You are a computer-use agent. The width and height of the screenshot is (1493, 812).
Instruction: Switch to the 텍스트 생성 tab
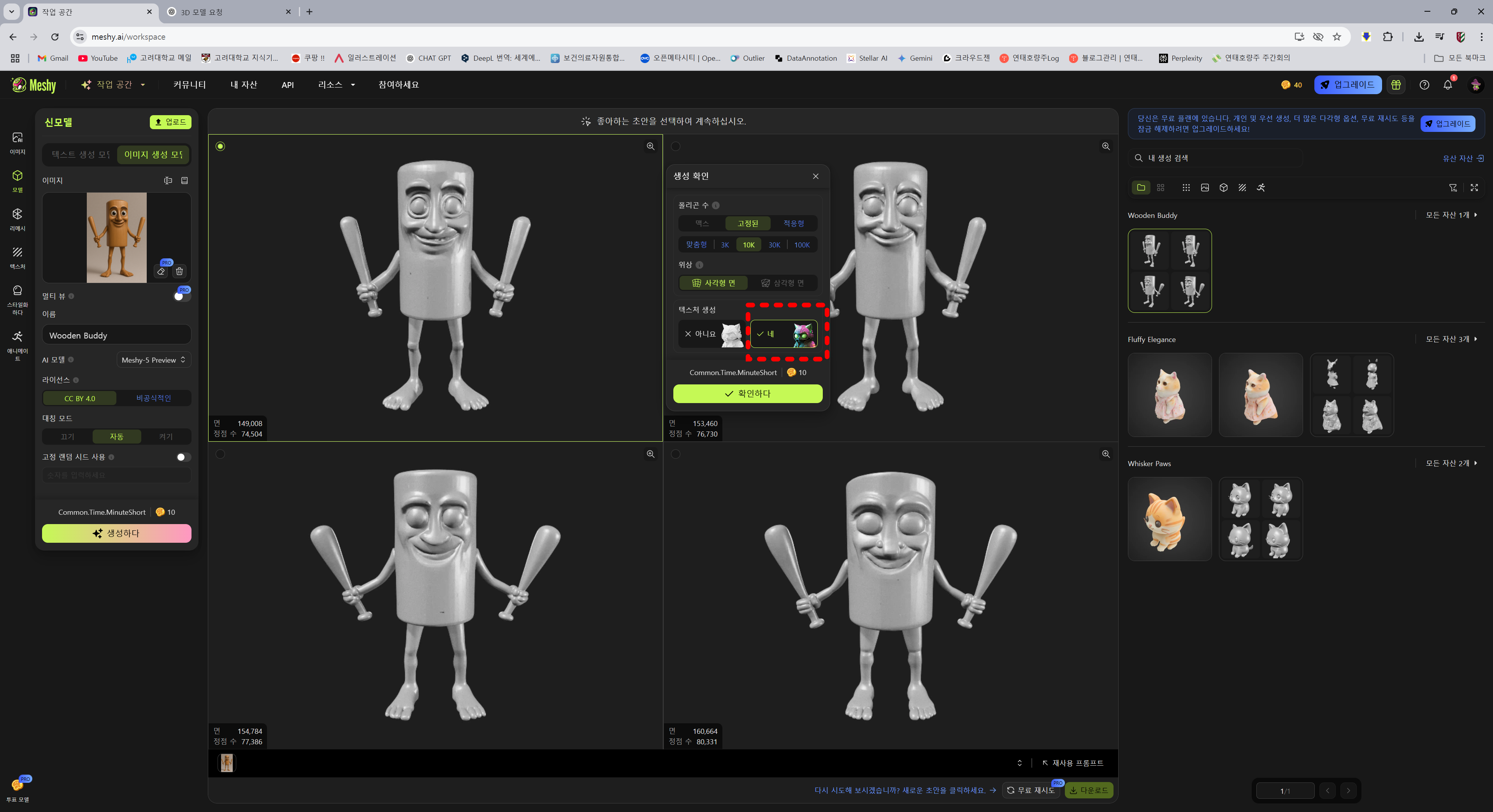click(x=81, y=154)
